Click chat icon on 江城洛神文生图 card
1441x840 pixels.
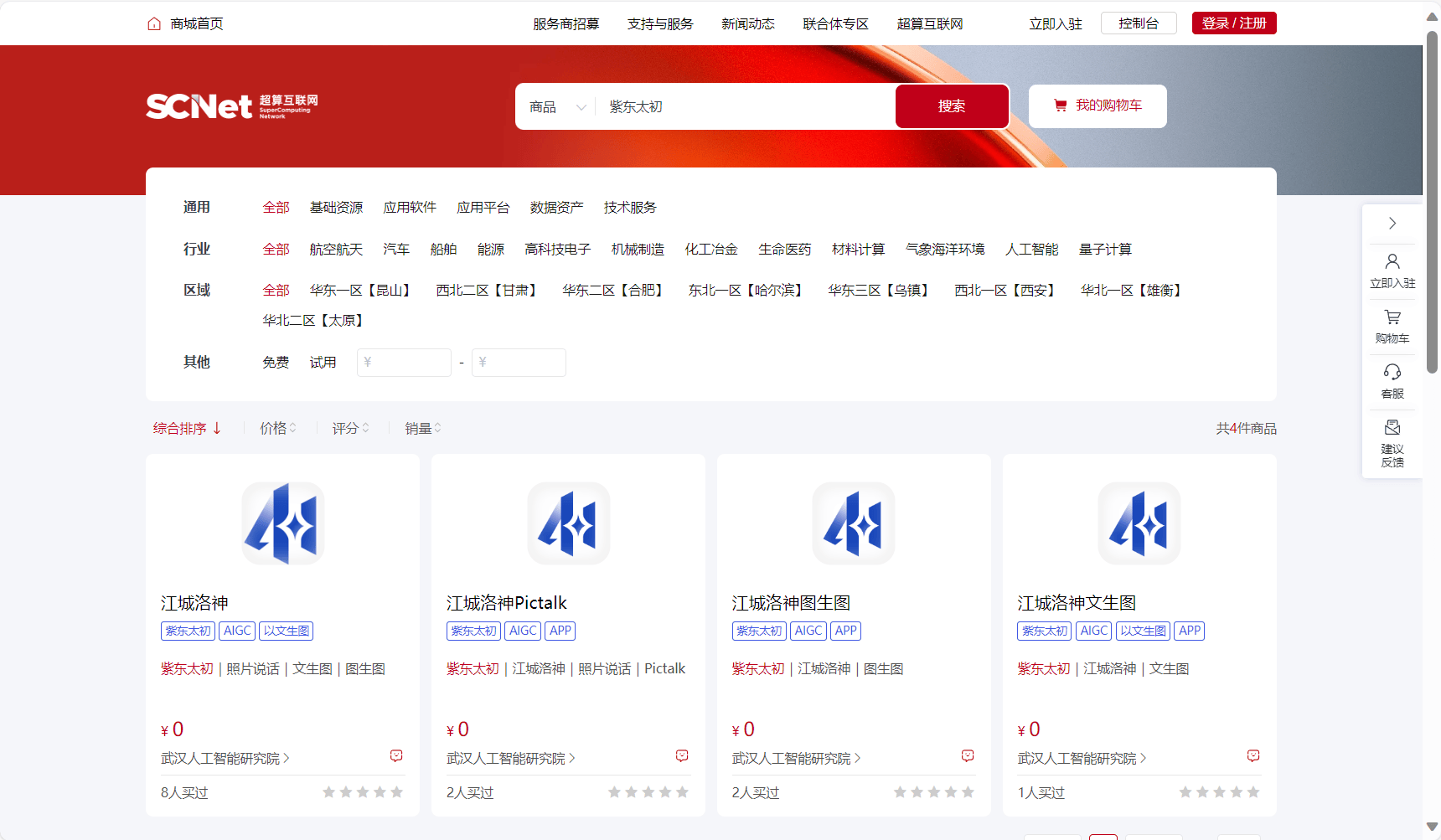tap(1253, 756)
